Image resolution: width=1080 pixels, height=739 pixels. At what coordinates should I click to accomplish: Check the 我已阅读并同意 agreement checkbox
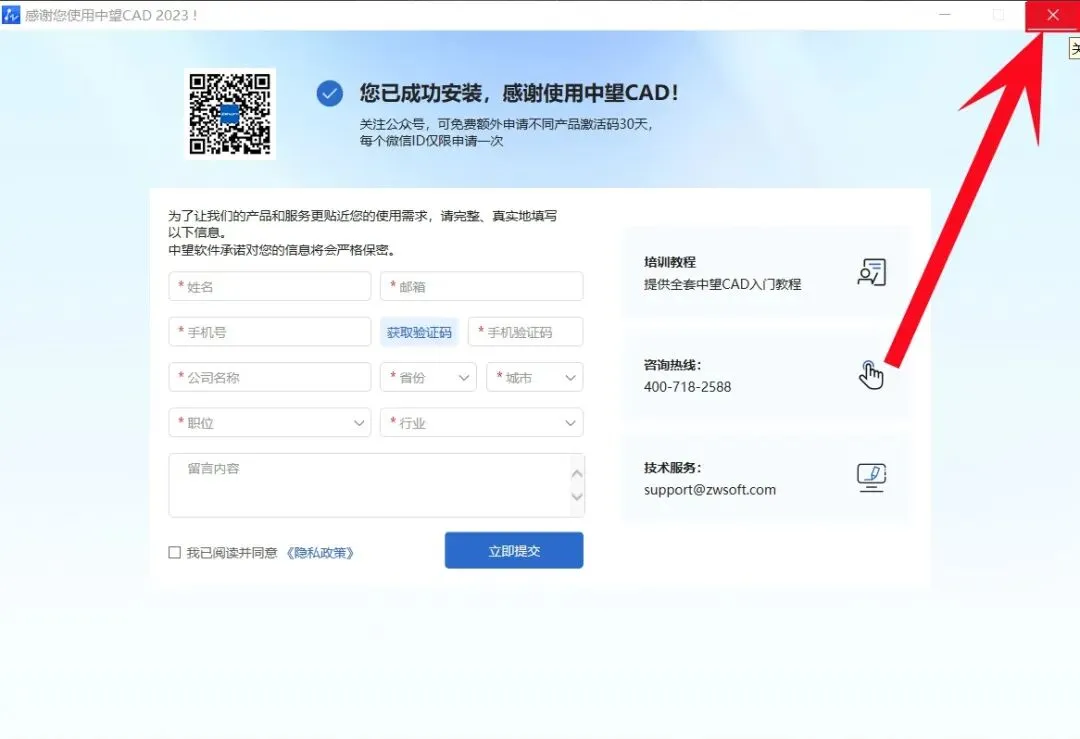click(x=175, y=552)
